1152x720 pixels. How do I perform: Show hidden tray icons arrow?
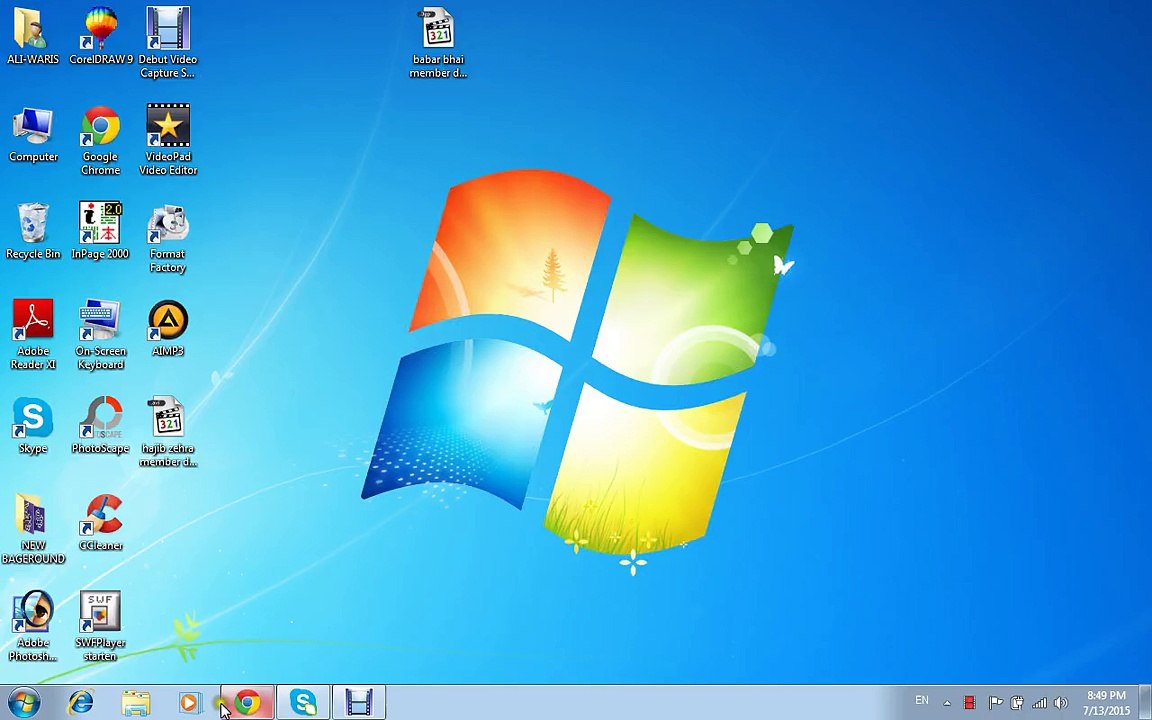pyautogui.click(x=947, y=703)
